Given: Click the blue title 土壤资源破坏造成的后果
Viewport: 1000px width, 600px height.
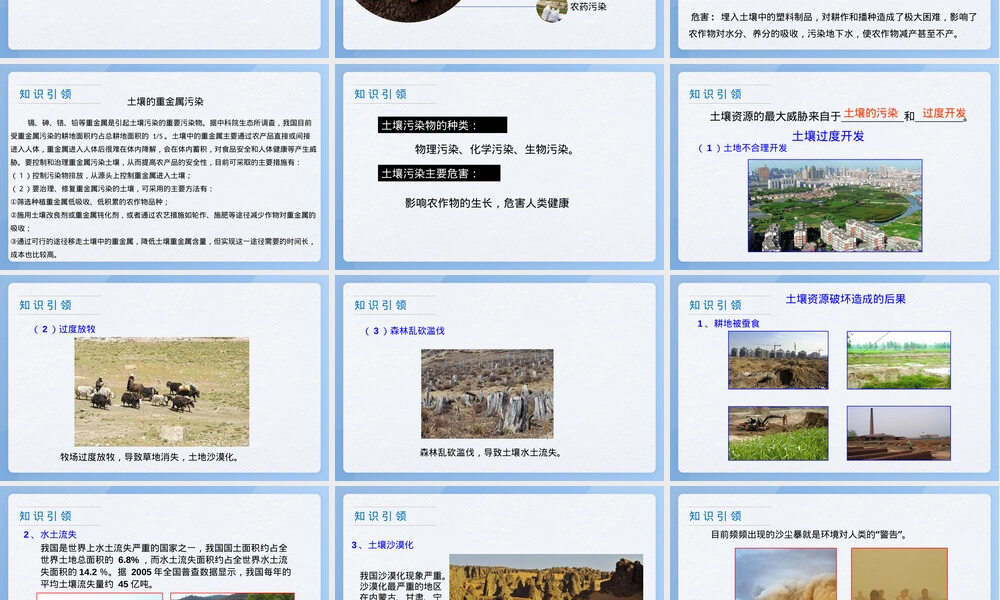Looking at the screenshot, I should pyautogui.click(x=846, y=299).
